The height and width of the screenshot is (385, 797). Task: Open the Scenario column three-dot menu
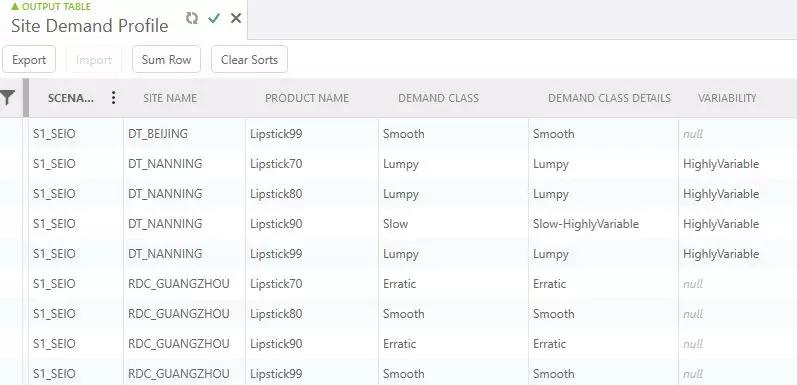tap(113, 98)
